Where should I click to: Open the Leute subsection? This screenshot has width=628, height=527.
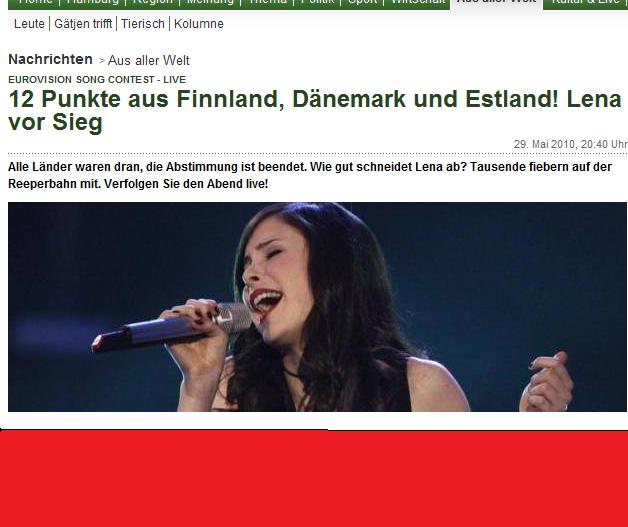coord(29,24)
